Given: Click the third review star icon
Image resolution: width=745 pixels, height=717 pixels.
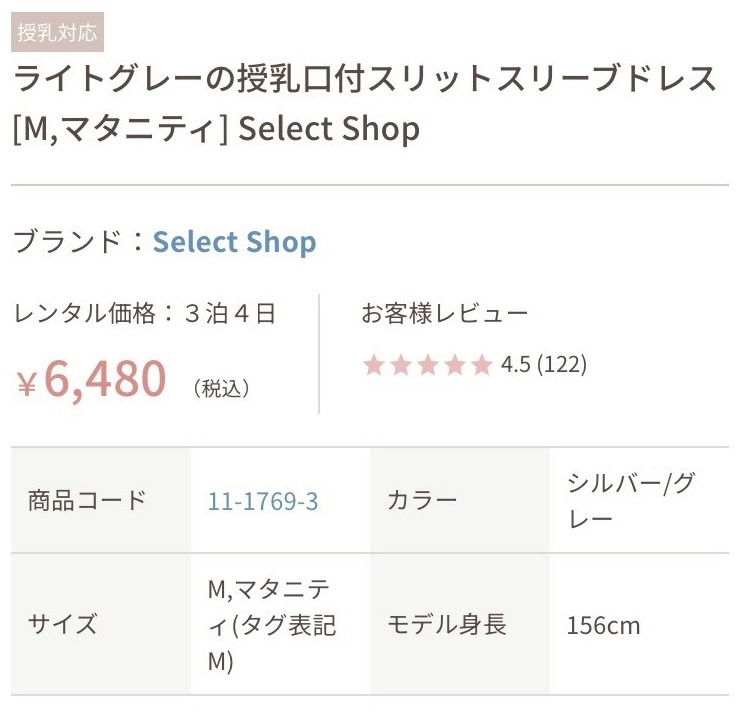Looking at the screenshot, I should (x=428, y=365).
